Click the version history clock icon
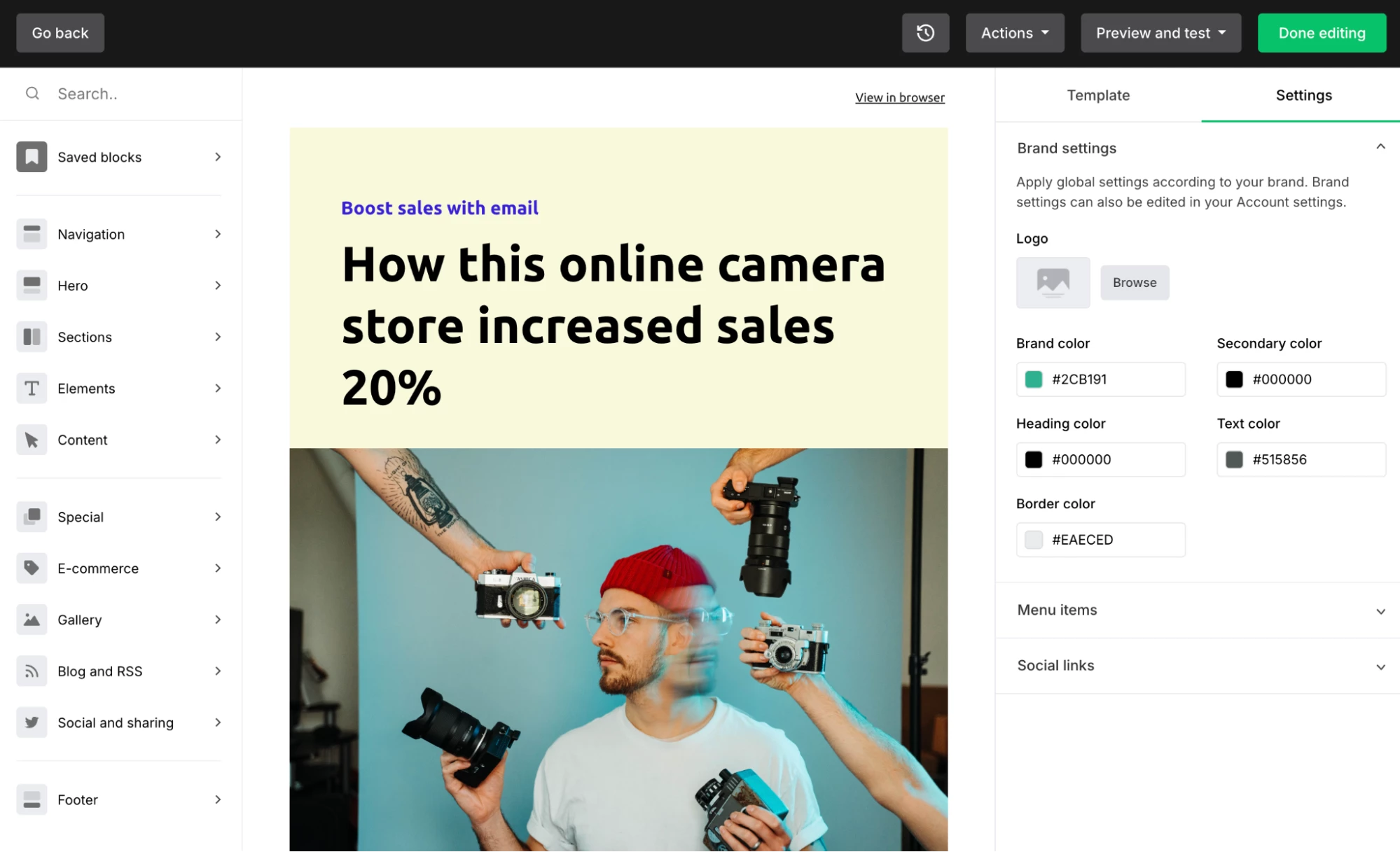Screen dimensions: 1400x852 925,33
